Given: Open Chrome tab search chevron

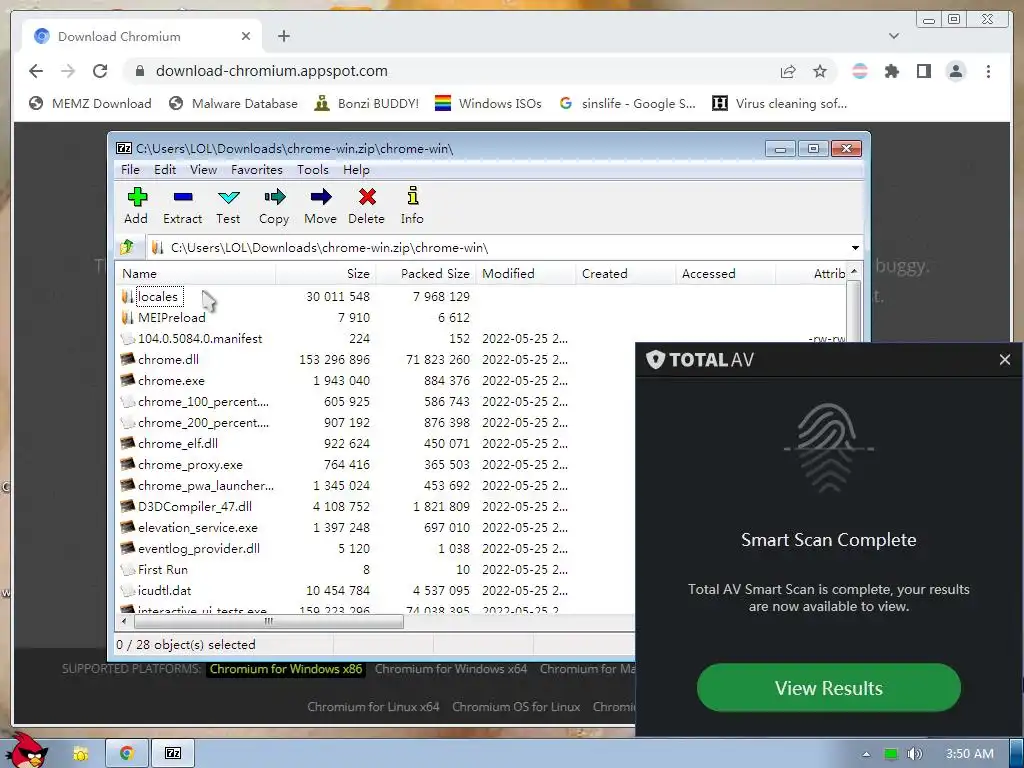Looking at the screenshot, I should pos(894,36).
